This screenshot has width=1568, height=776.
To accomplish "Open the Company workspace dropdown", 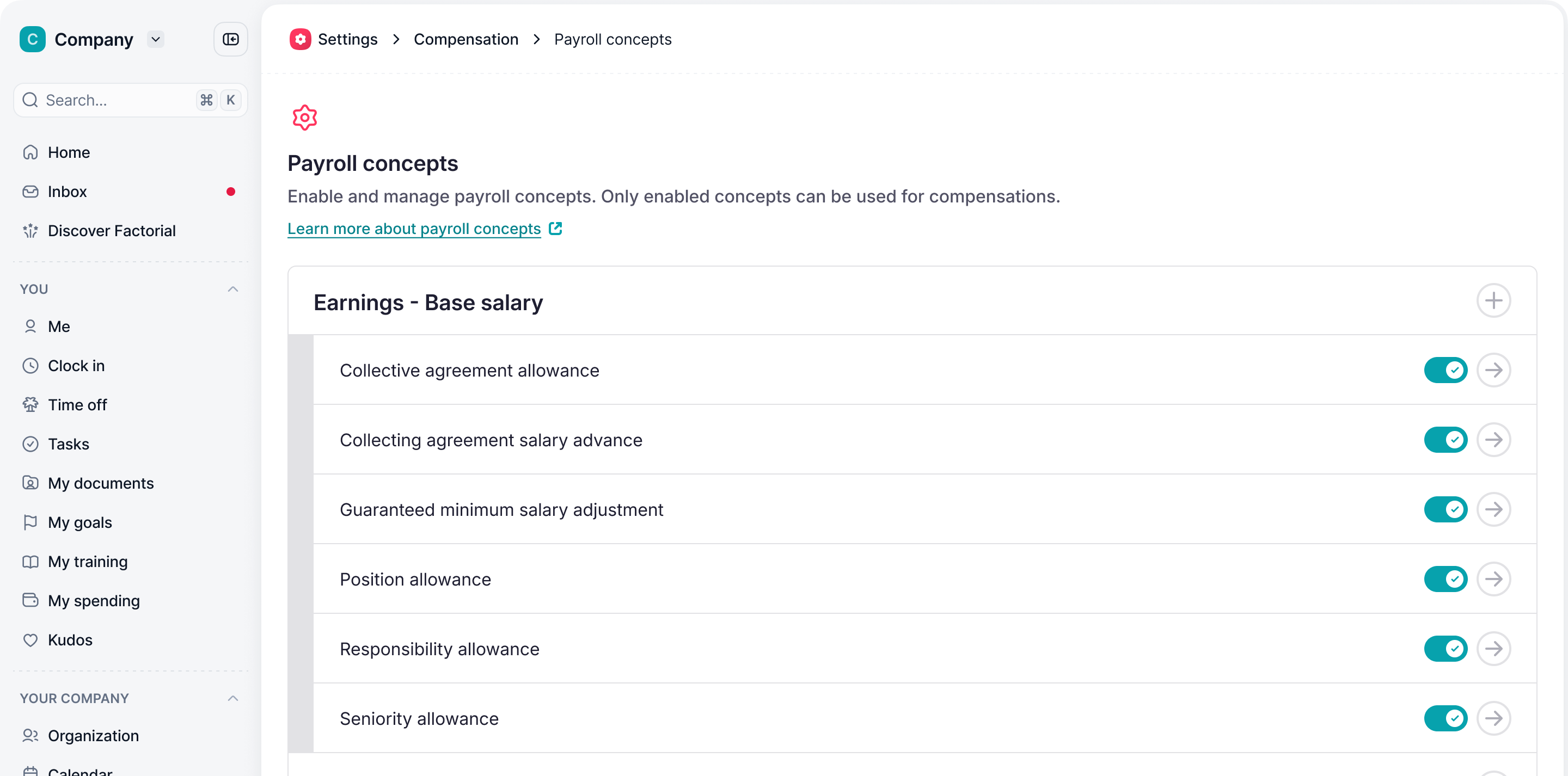I will [155, 39].
